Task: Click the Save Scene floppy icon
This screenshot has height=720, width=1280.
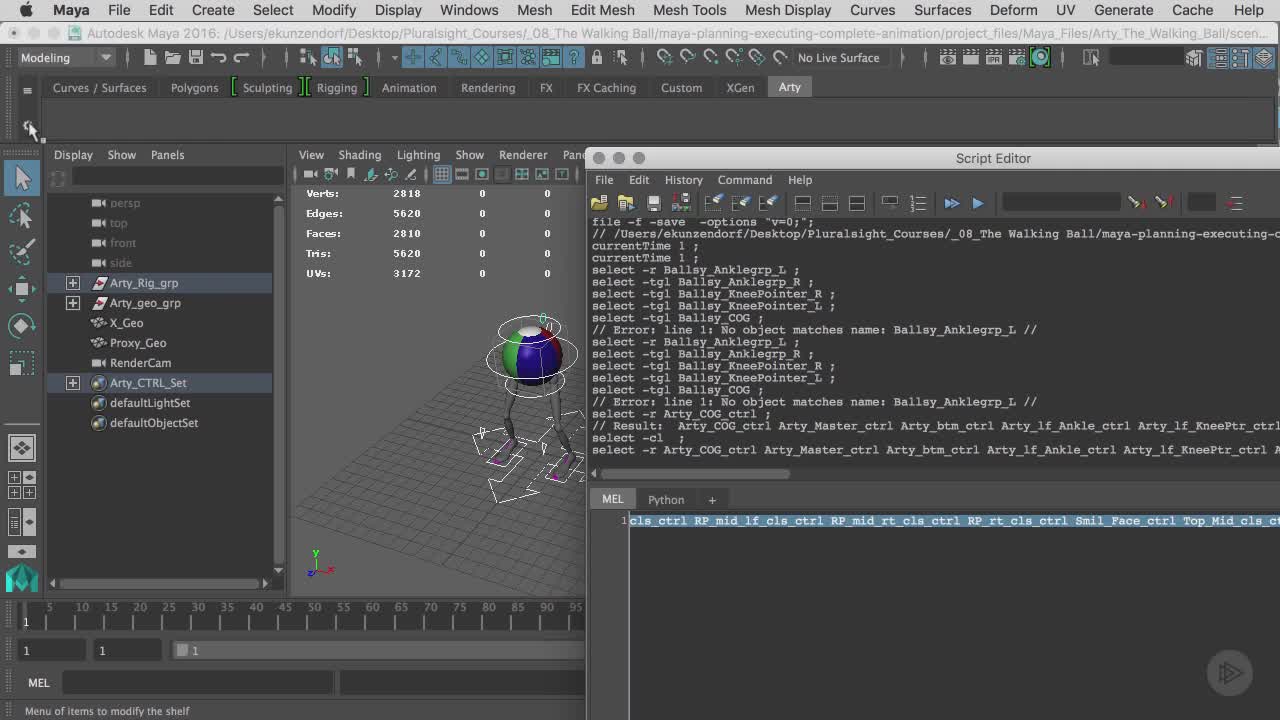Action: click(195, 57)
